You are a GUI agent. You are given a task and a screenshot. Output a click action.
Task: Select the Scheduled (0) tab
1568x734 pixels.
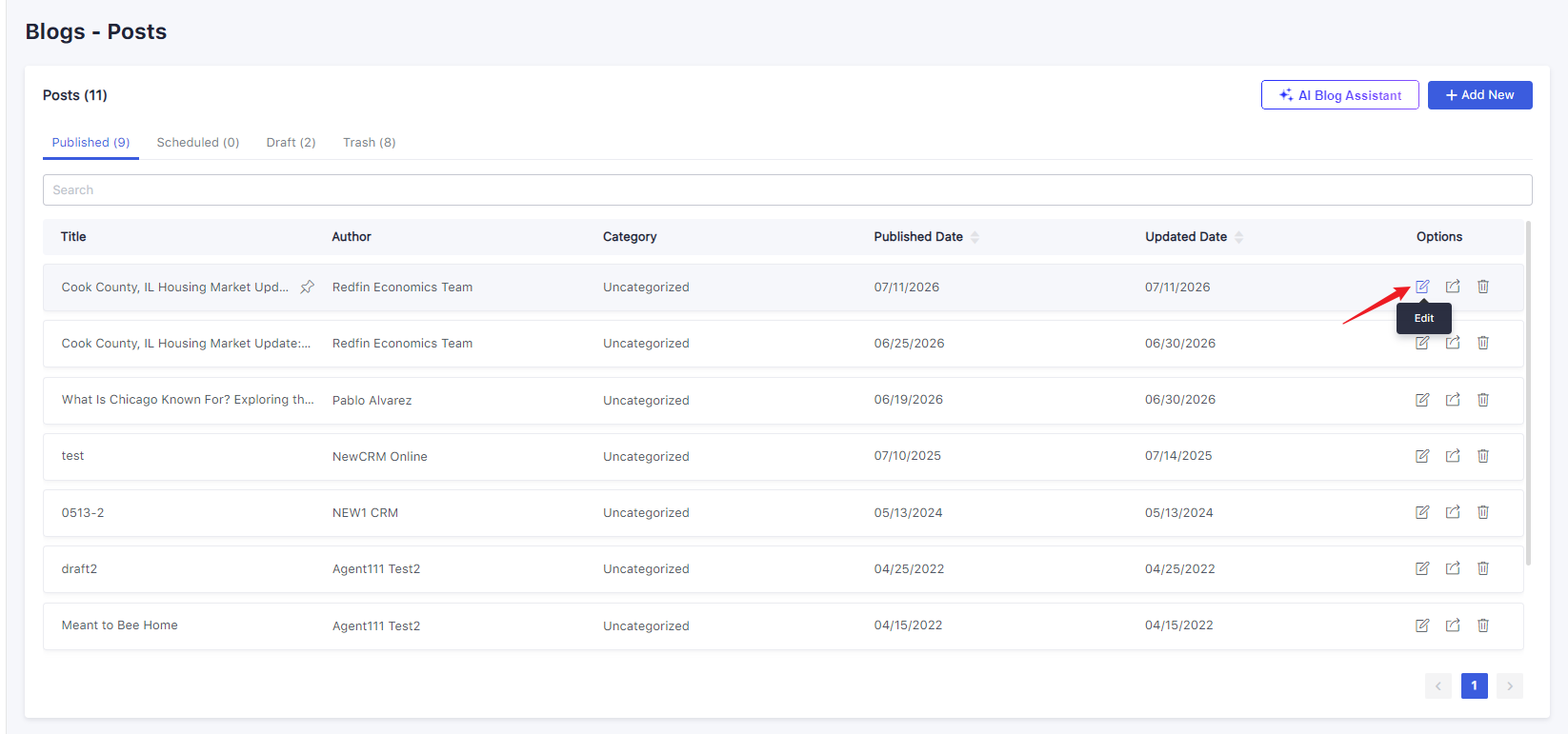point(198,143)
